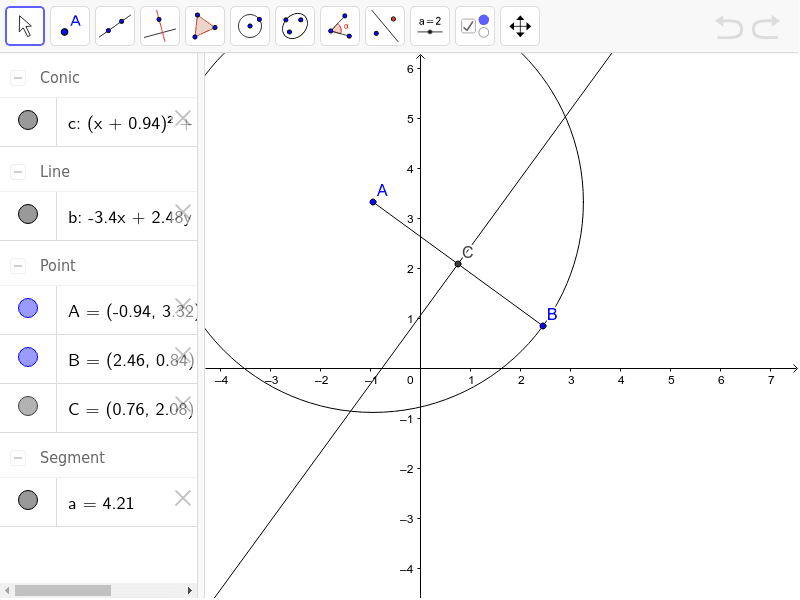Select the a = 4.21 row
The image size is (800, 600).
pyautogui.click(x=98, y=502)
